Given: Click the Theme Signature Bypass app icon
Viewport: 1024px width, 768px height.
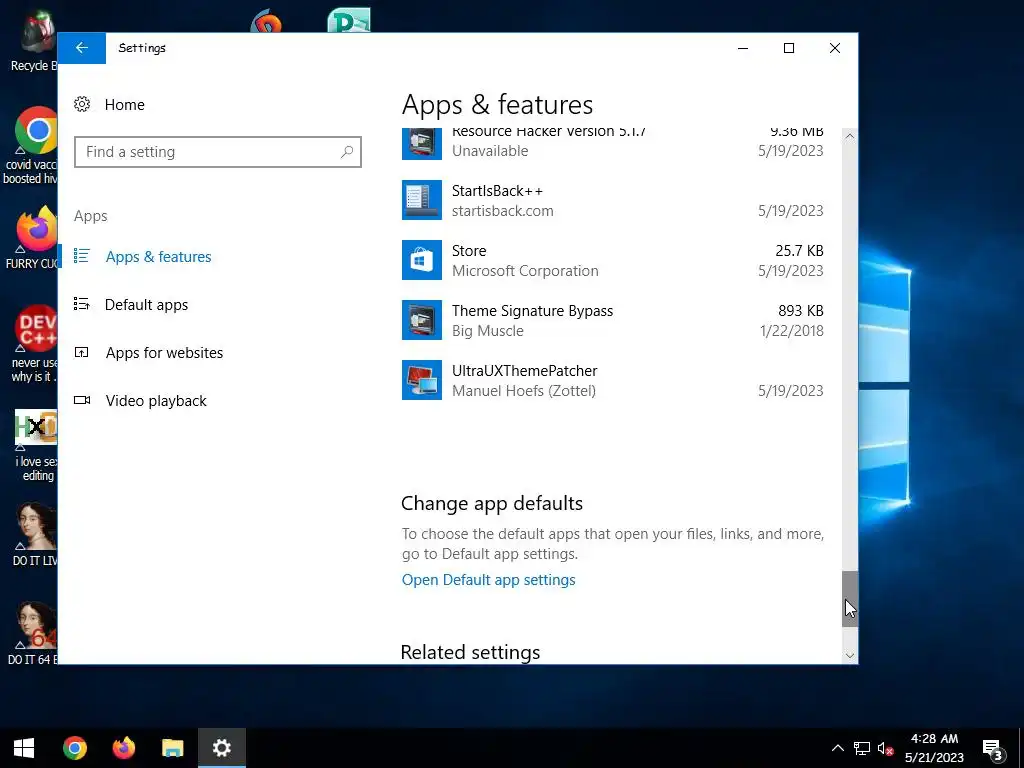Looking at the screenshot, I should click(421, 320).
